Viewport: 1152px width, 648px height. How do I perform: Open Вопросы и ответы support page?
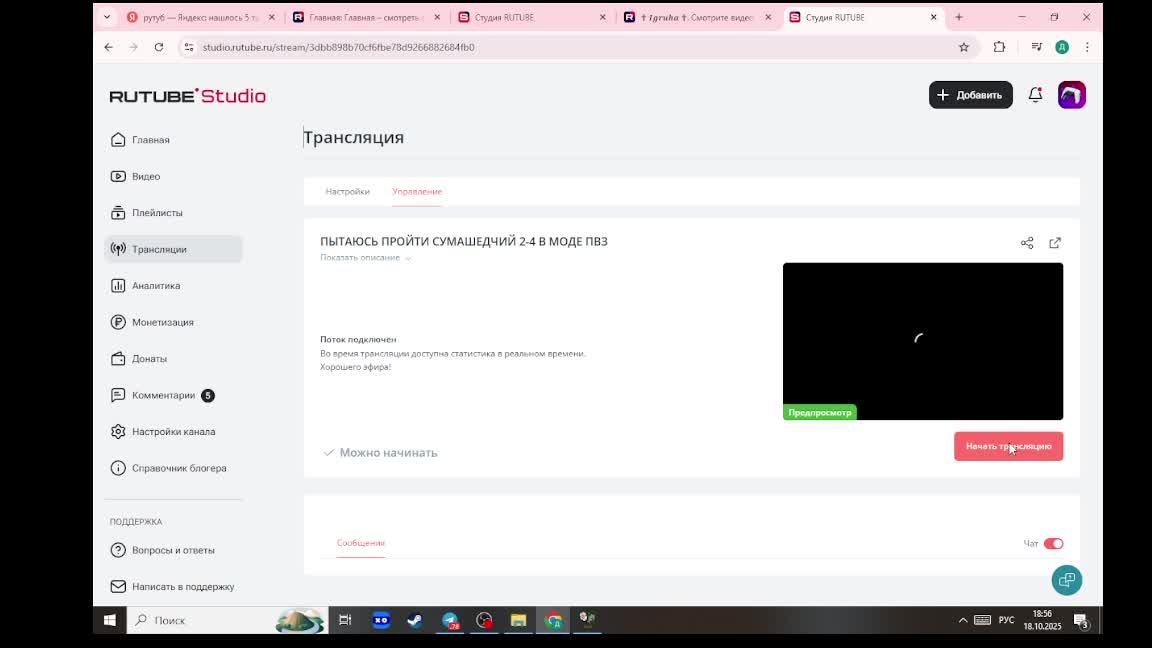click(x=173, y=550)
